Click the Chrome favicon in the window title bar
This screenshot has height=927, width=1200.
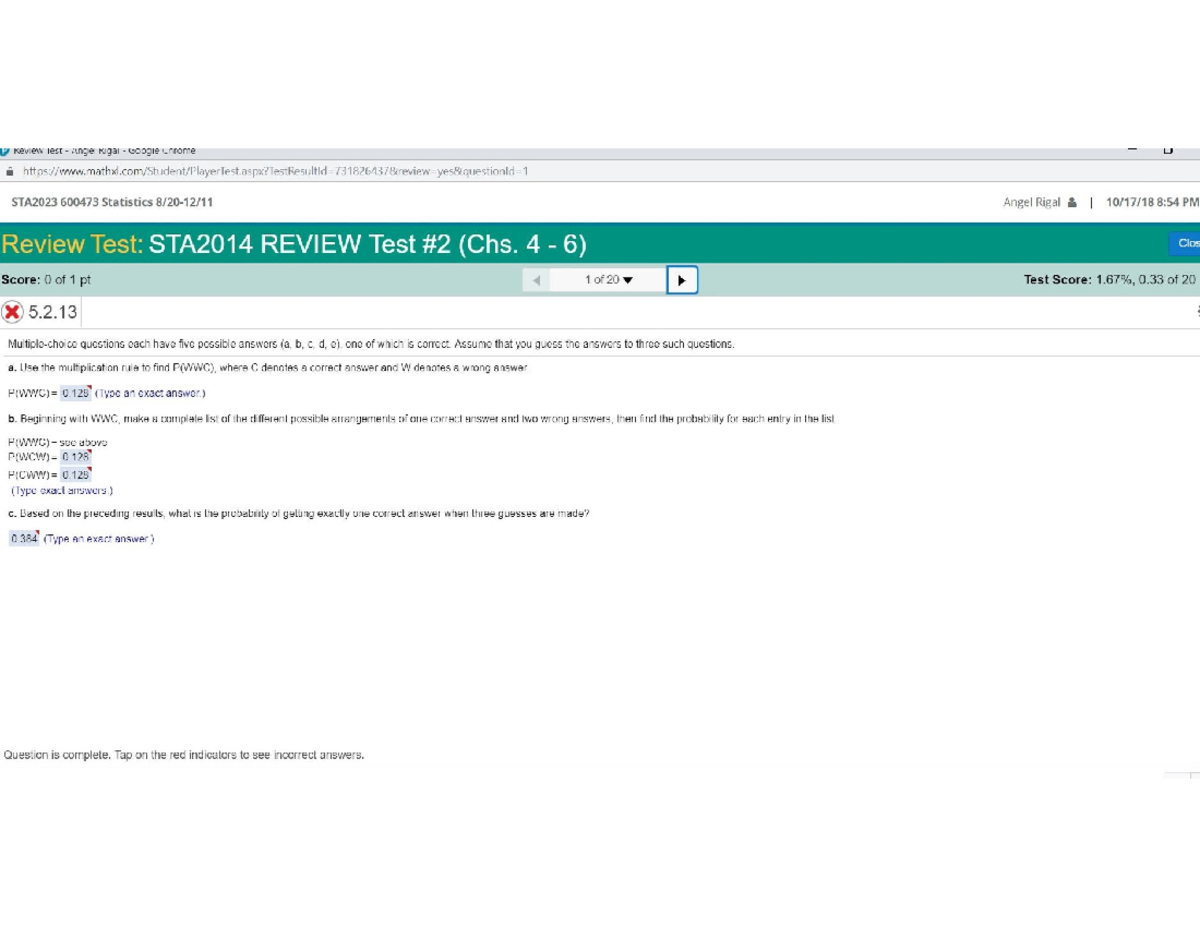tap(5, 148)
